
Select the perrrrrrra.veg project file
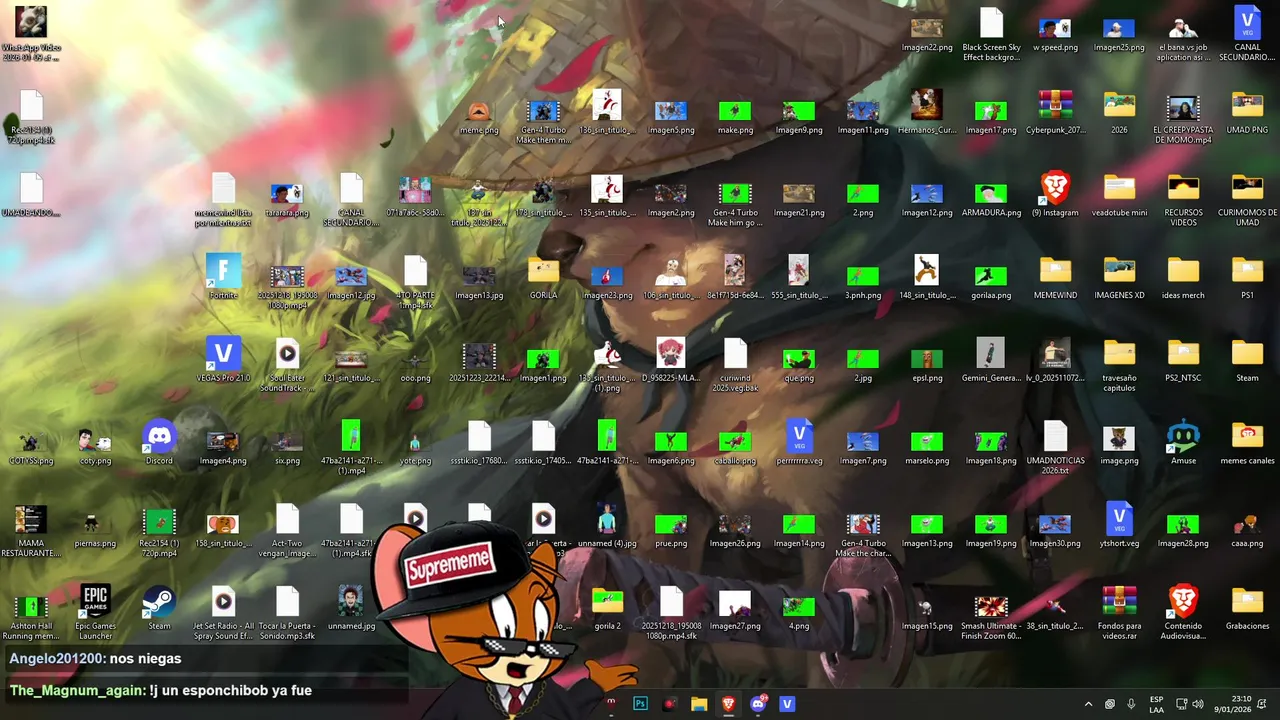799,443
